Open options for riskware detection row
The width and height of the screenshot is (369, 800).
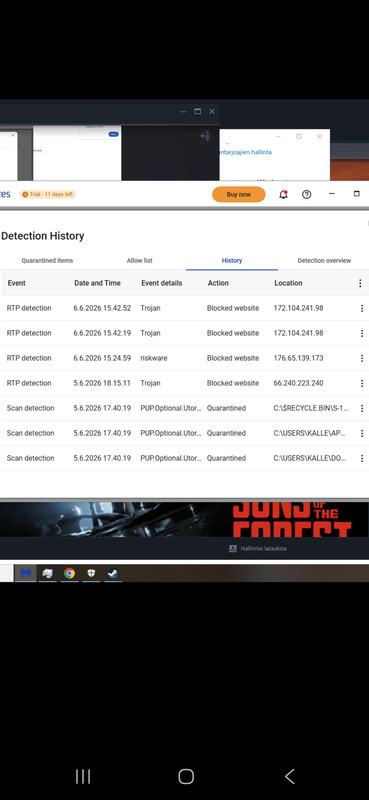click(x=362, y=358)
